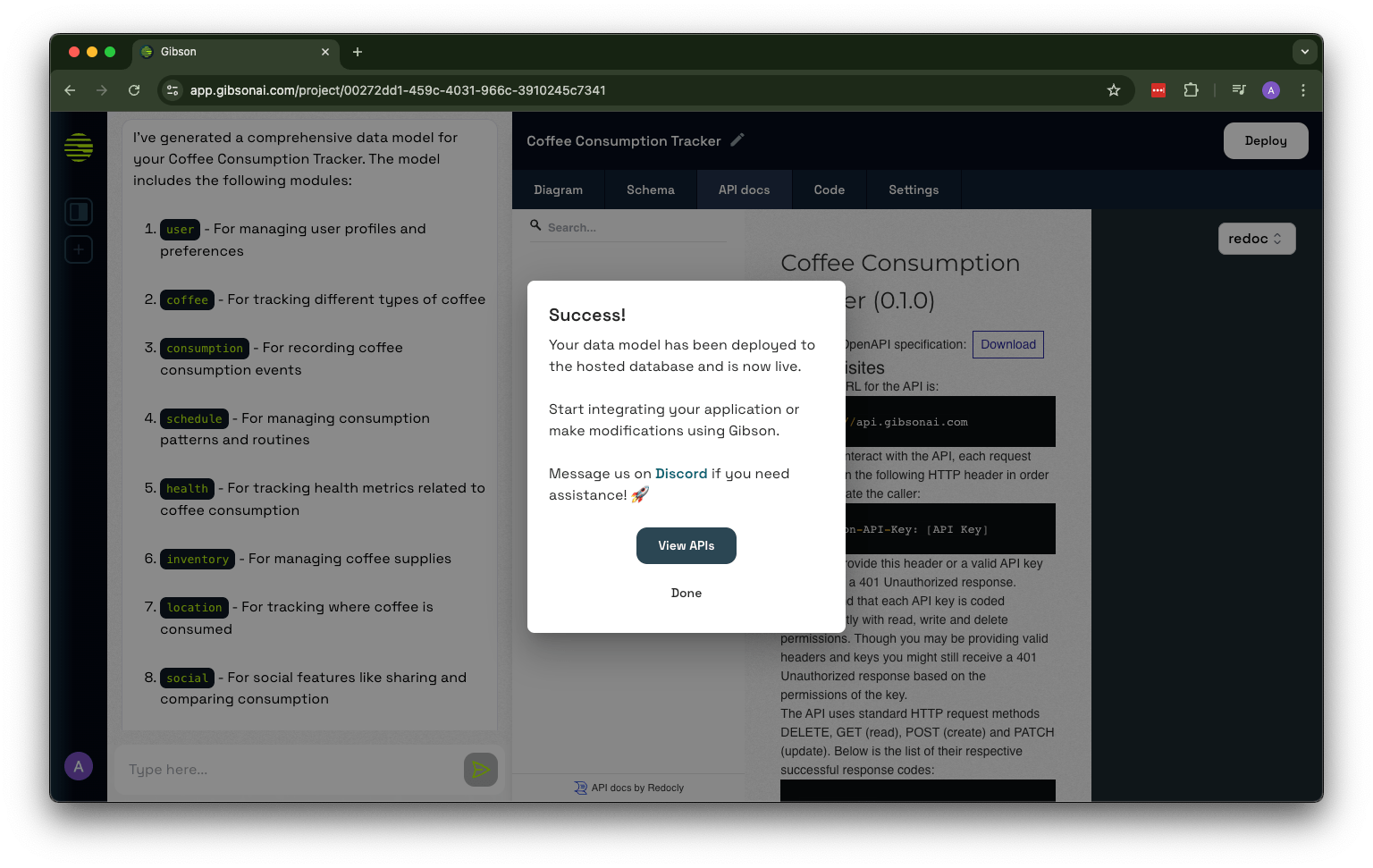Dismiss the dialog with Done
The image size is (1373, 868).
(x=686, y=594)
